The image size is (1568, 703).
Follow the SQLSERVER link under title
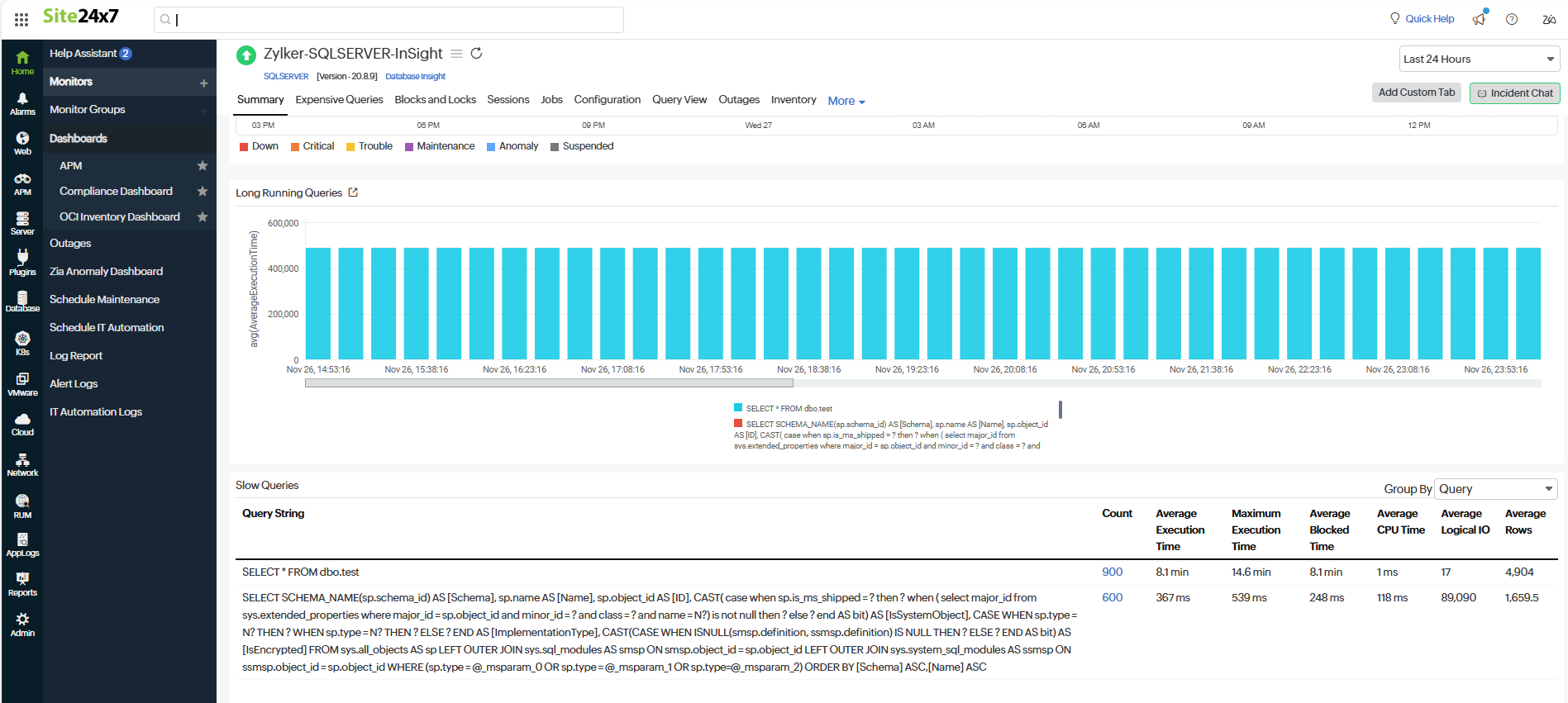286,76
